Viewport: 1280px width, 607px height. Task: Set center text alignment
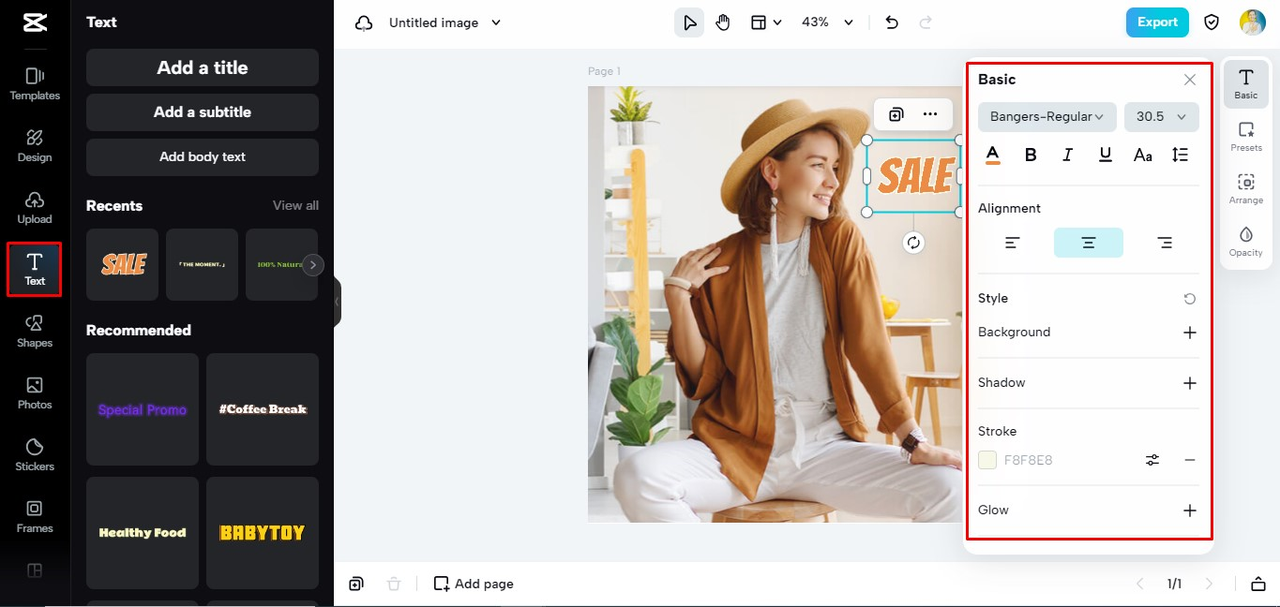[1088, 243]
